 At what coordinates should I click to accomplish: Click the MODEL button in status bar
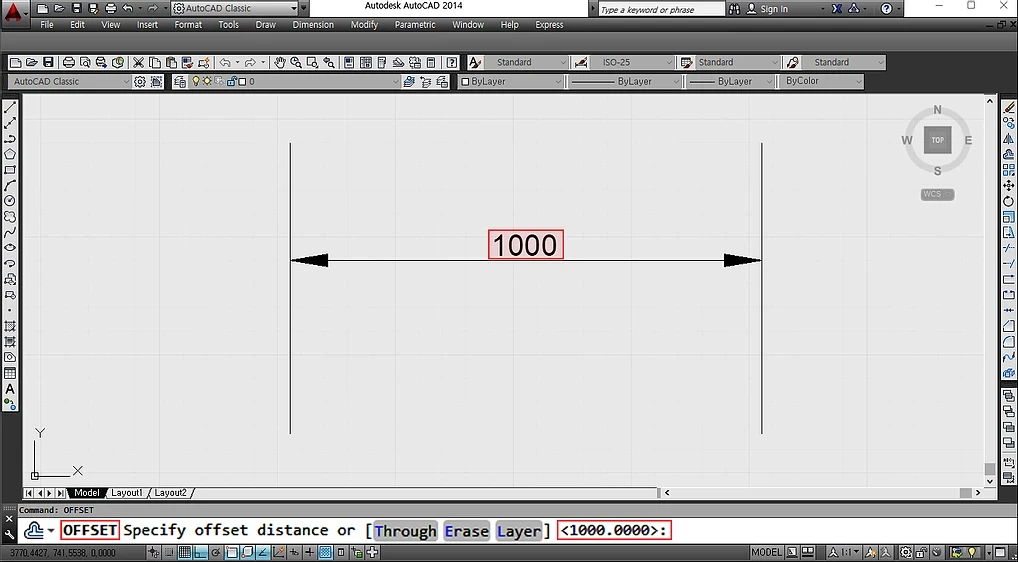tap(766, 553)
